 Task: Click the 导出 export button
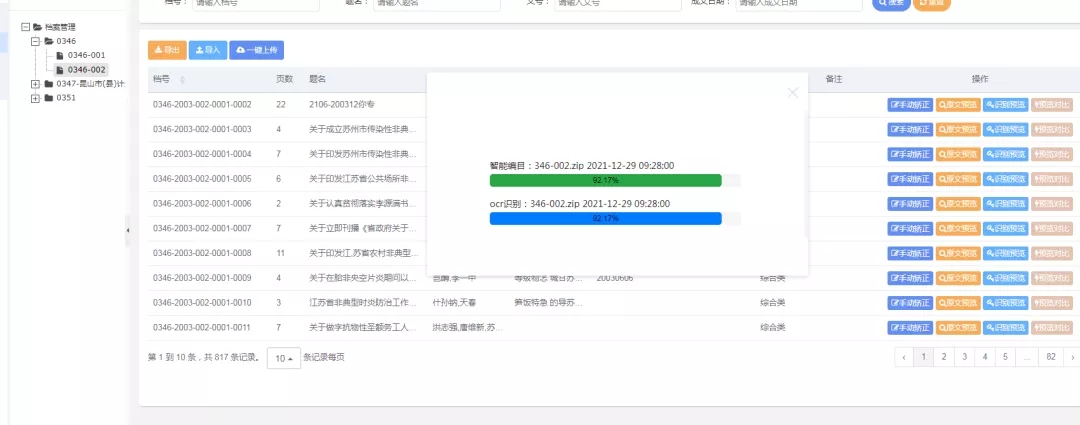click(x=167, y=50)
